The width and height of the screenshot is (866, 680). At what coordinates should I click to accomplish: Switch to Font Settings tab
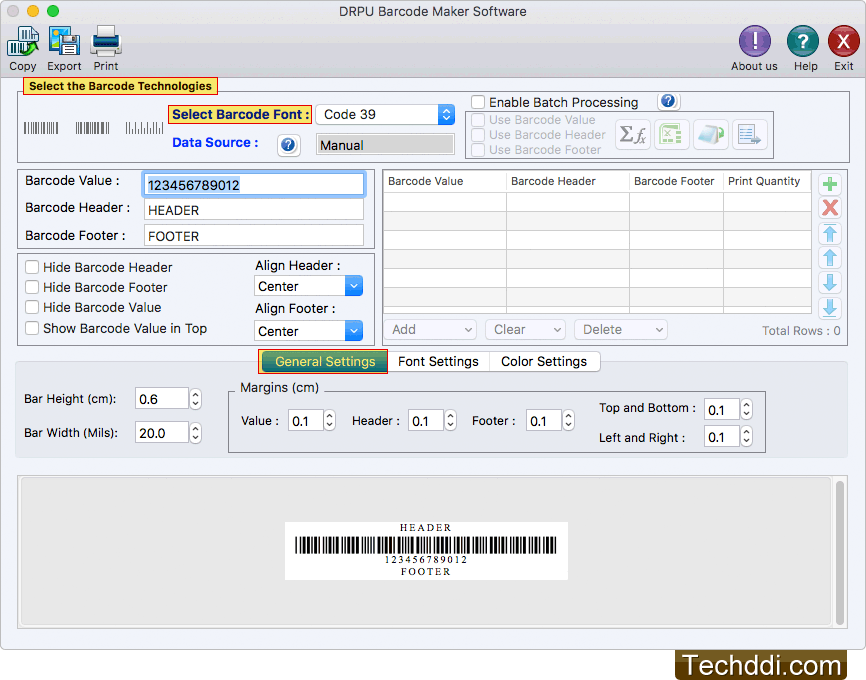pyautogui.click(x=438, y=361)
